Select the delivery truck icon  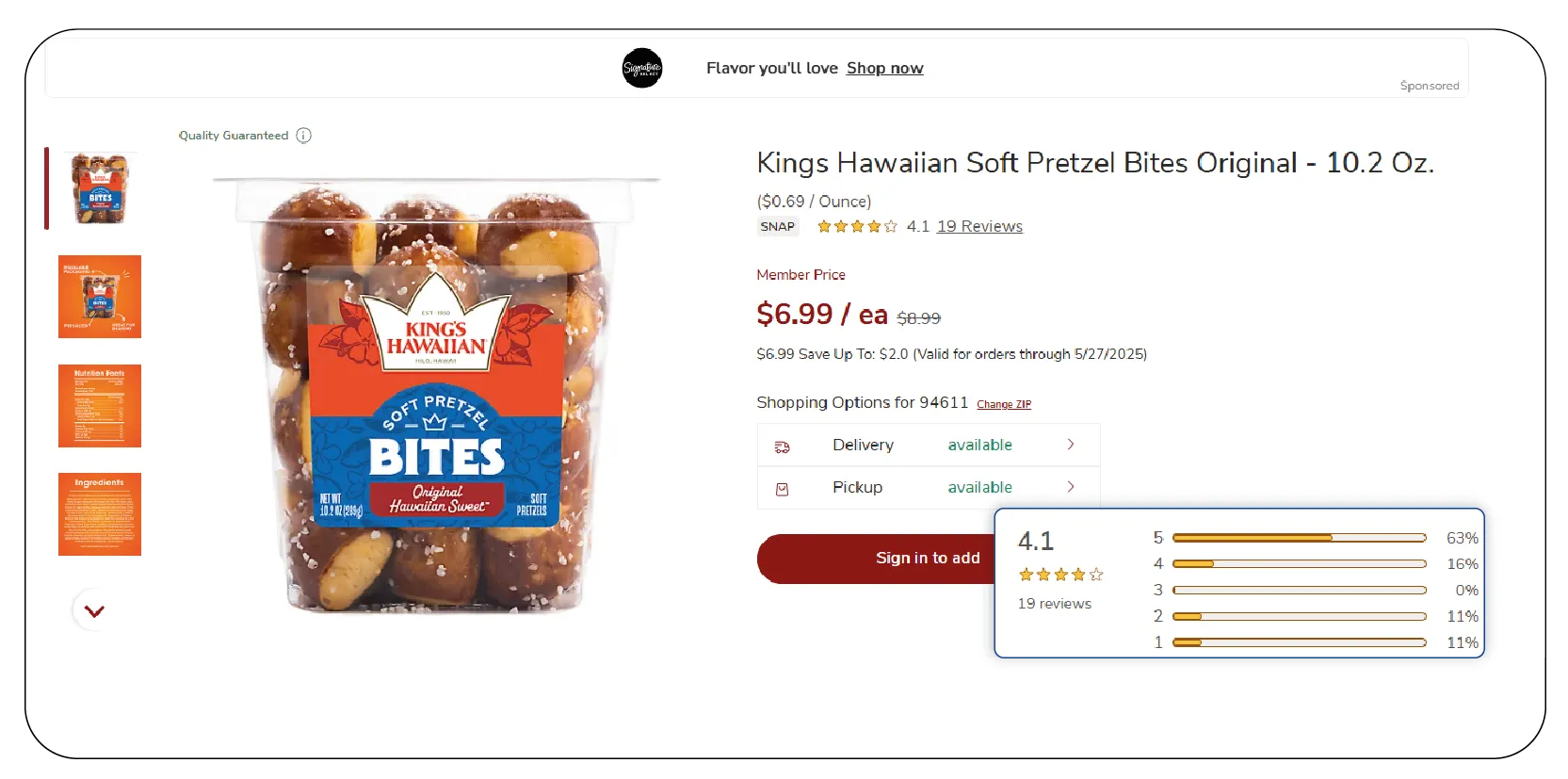click(783, 446)
